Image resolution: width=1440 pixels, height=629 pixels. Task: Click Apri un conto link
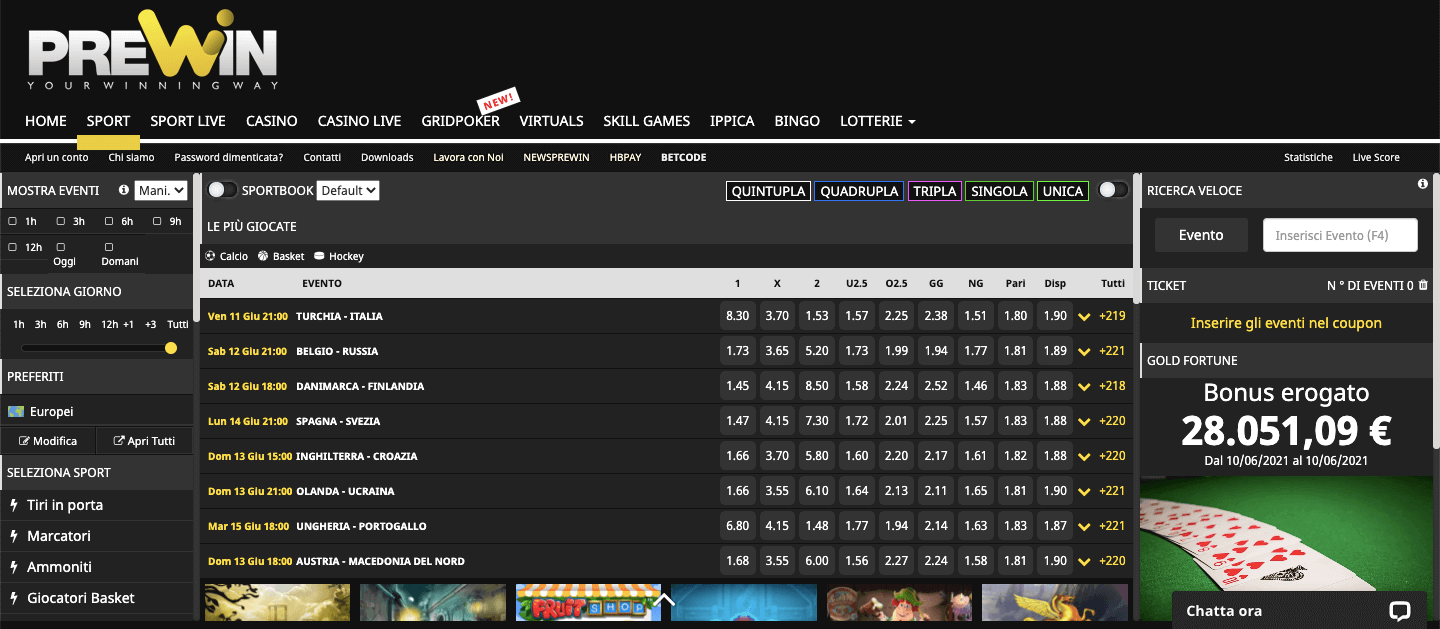[x=57, y=157]
